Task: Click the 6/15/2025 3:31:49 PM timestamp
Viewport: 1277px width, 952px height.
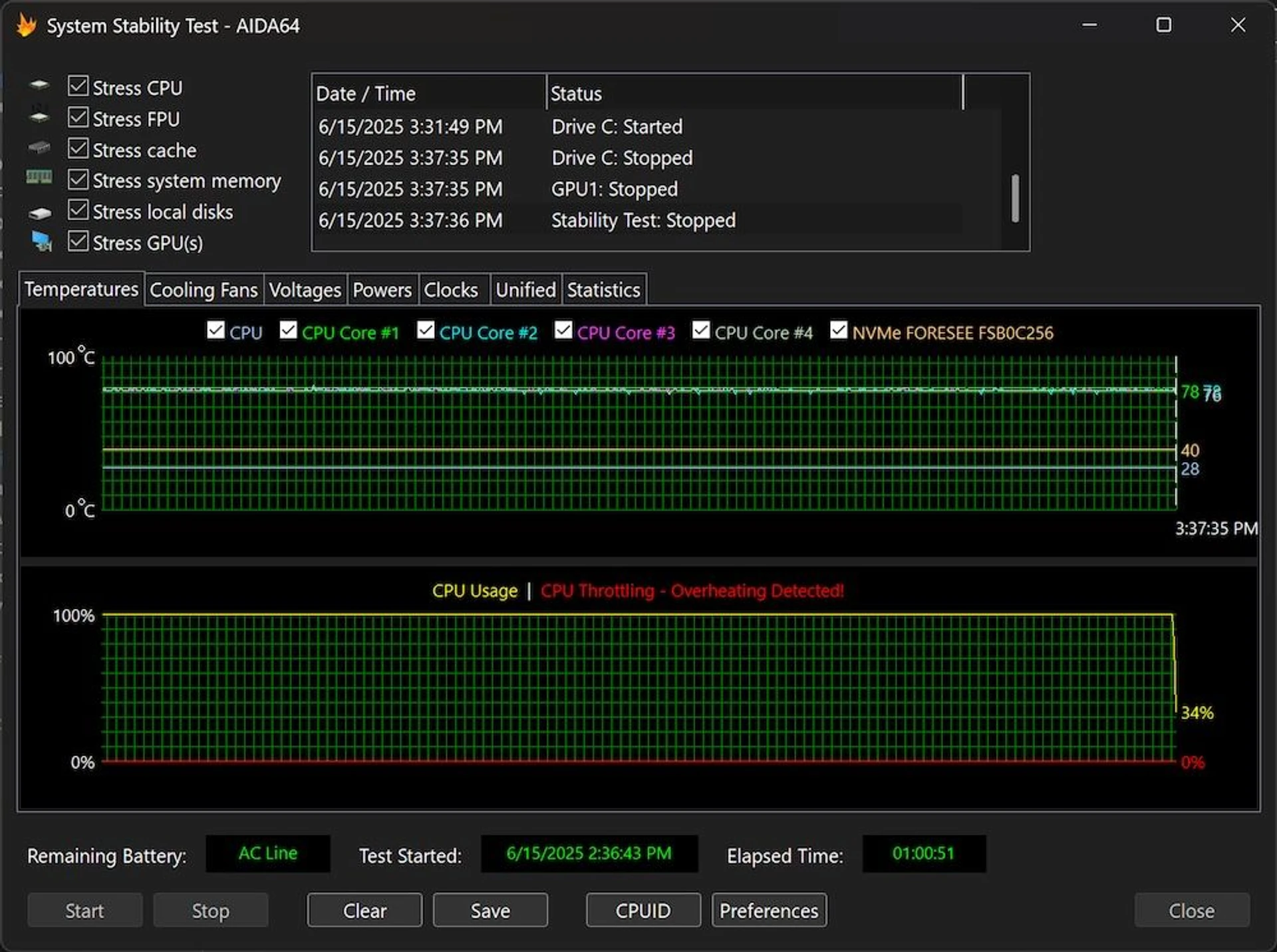Action: (410, 126)
